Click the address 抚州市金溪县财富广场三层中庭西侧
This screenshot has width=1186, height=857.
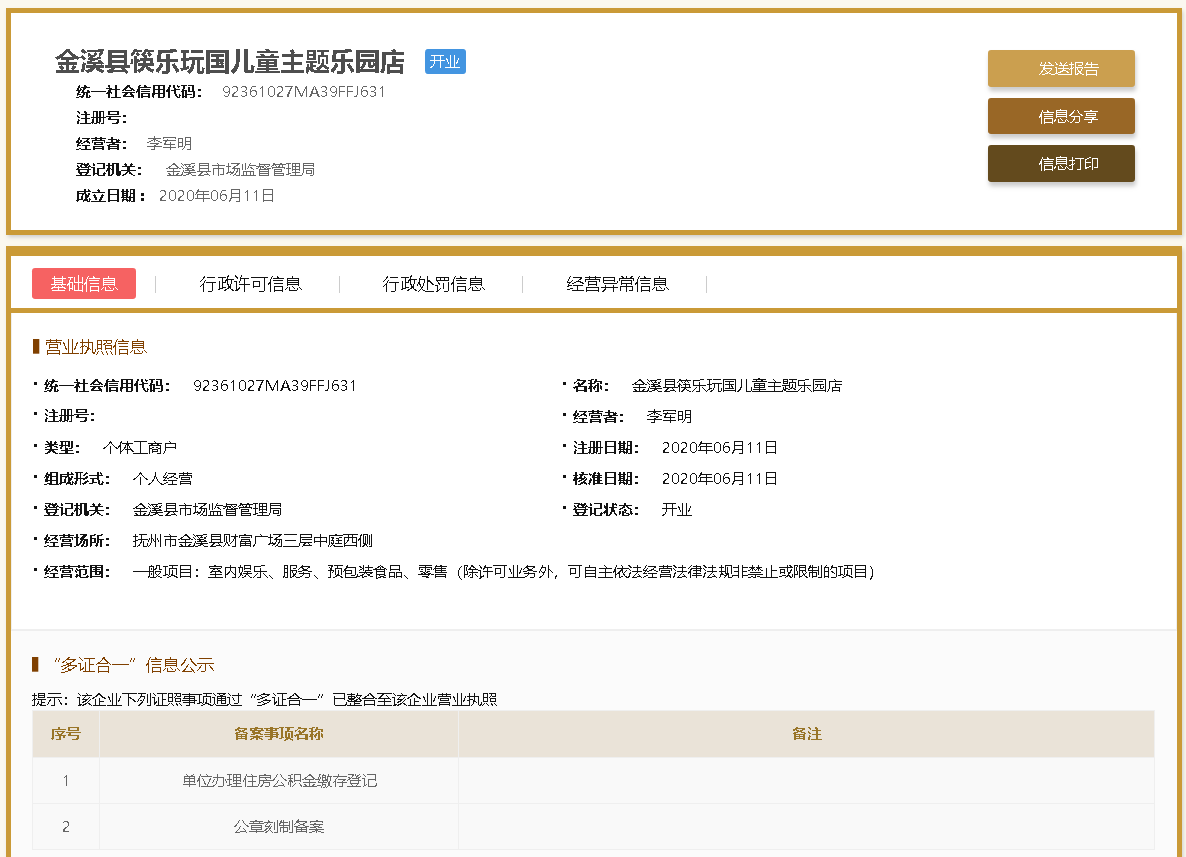[252, 541]
